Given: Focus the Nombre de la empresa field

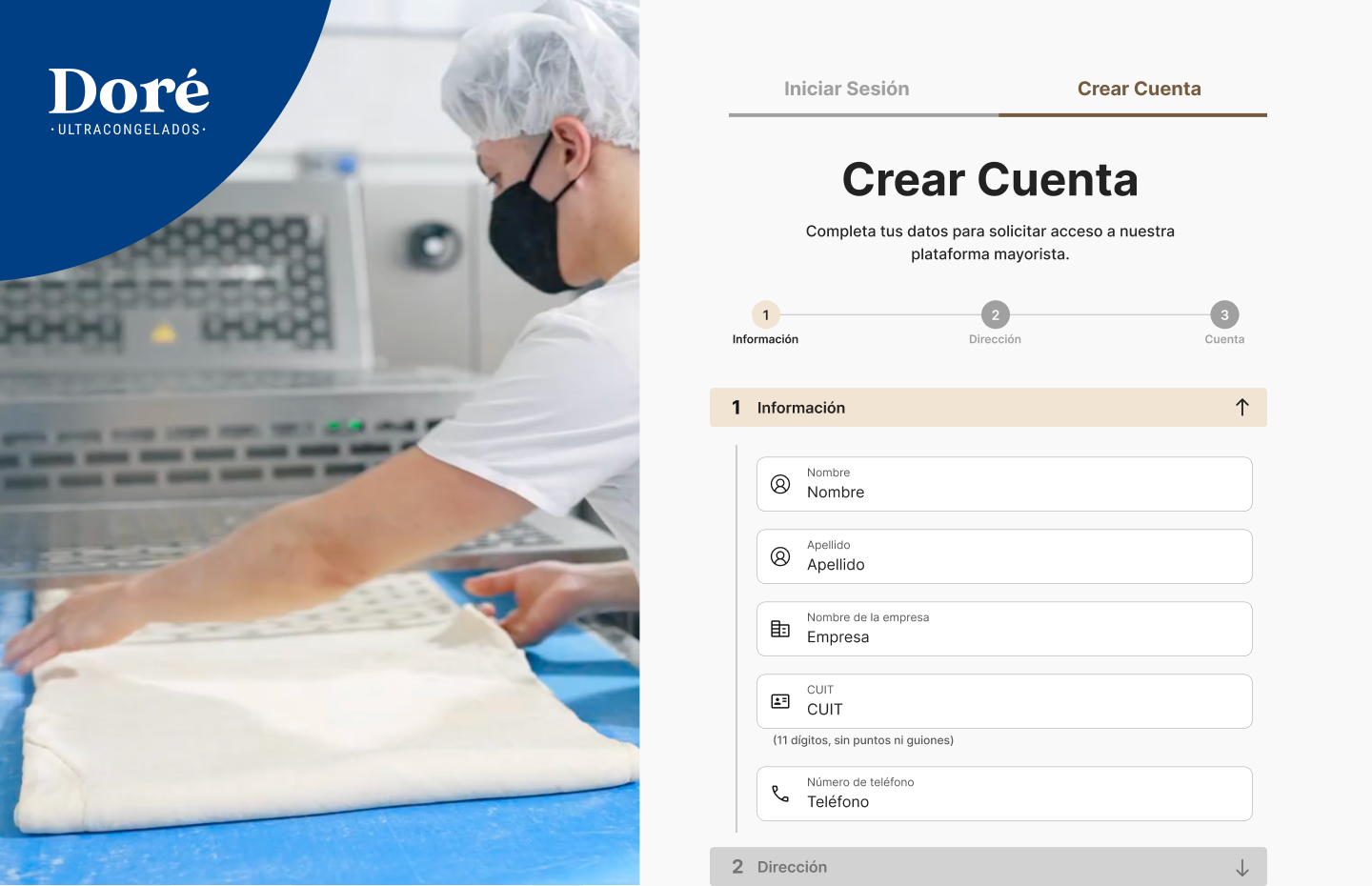Looking at the screenshot, I should click(x=1019, y=636).
